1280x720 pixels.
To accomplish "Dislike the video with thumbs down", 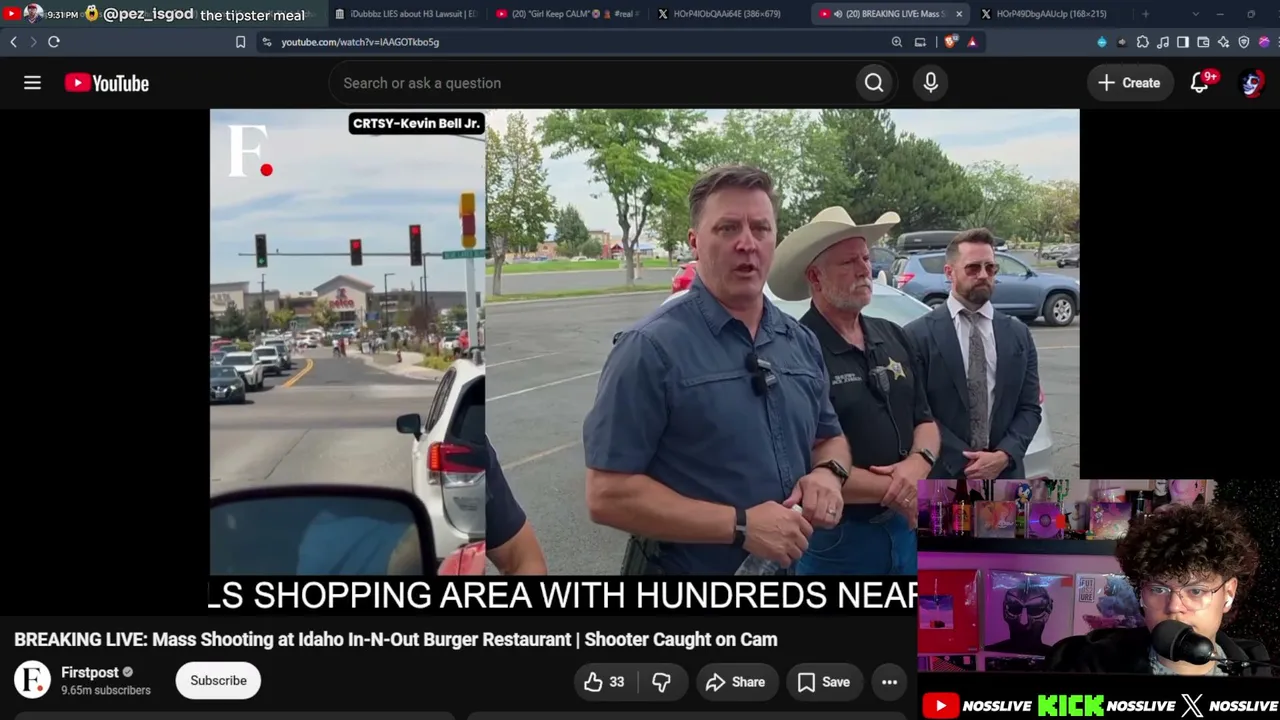I will point(661,682).
